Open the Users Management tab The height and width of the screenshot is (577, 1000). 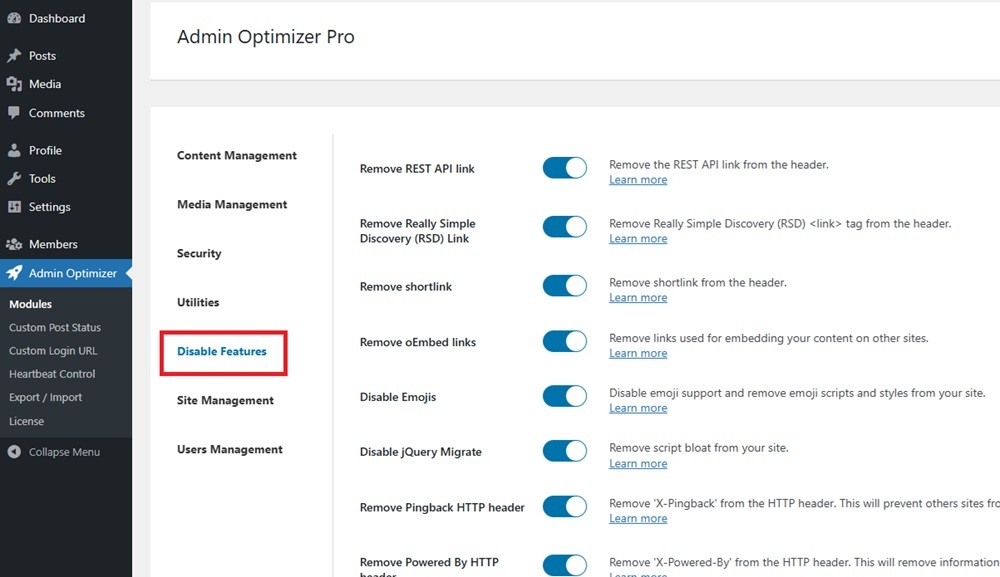pyautogui.click(x=230, y=449)
